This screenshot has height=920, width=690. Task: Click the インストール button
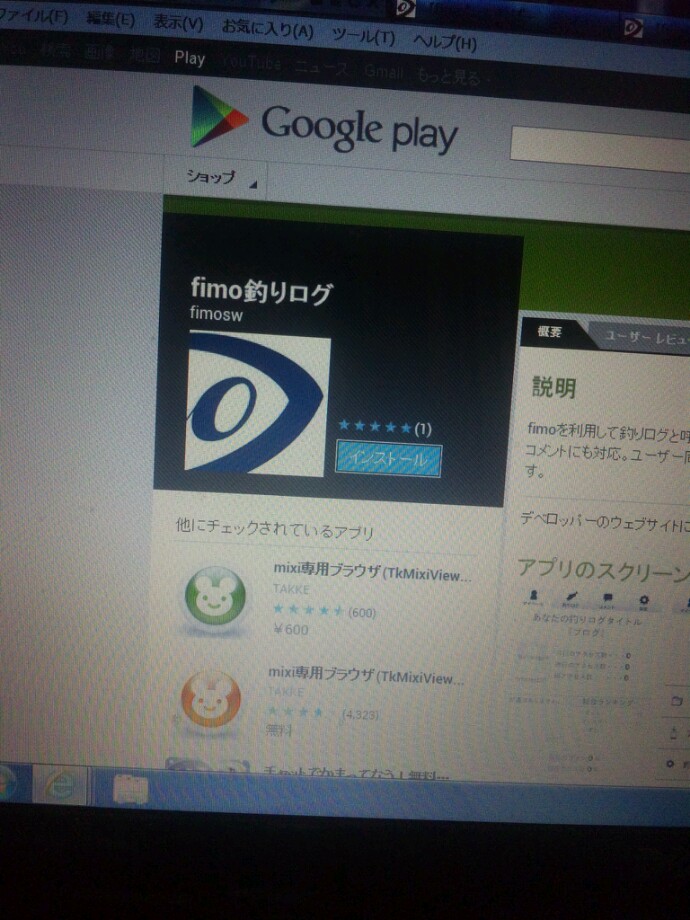(388, 458)
